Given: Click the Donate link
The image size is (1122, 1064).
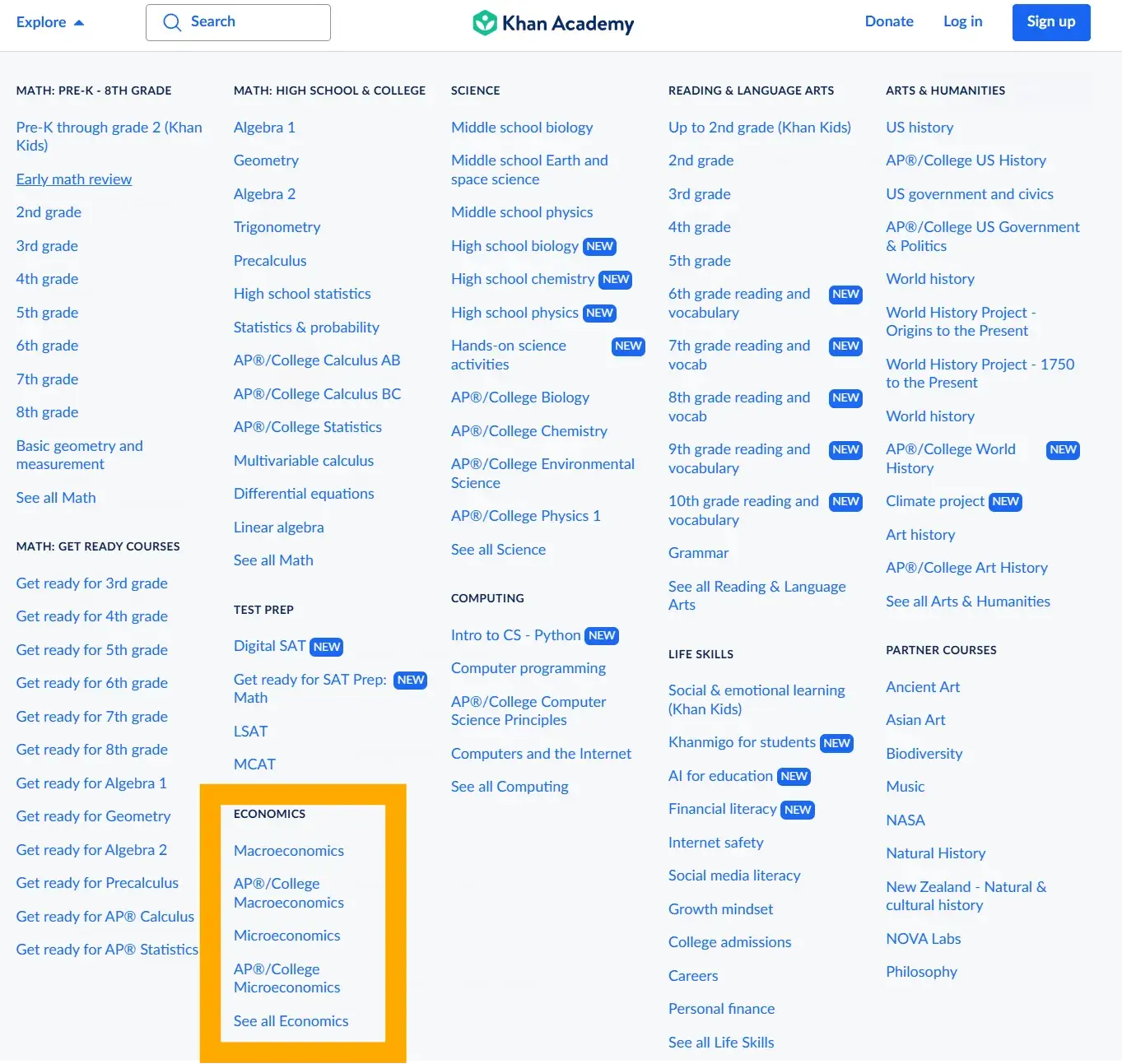Looking at the screenshot, I should pos(889,21).
